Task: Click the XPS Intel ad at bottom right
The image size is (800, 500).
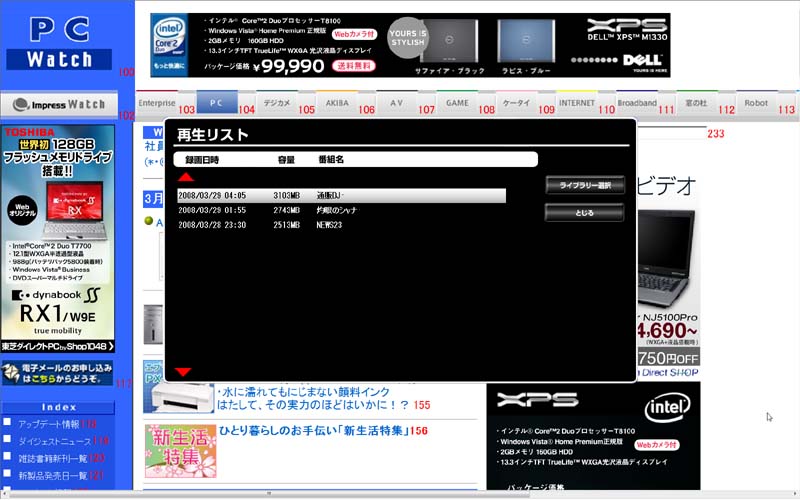Action: [x=593, y=436]
